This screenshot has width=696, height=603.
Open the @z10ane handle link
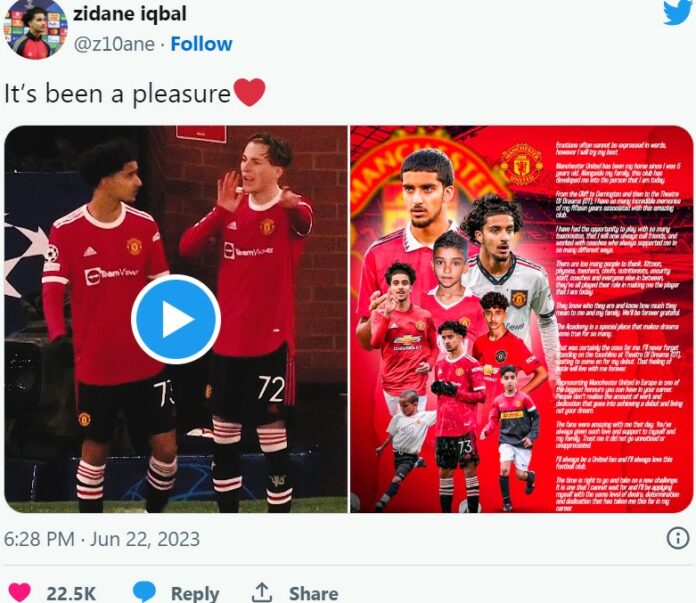coord(114,44)
